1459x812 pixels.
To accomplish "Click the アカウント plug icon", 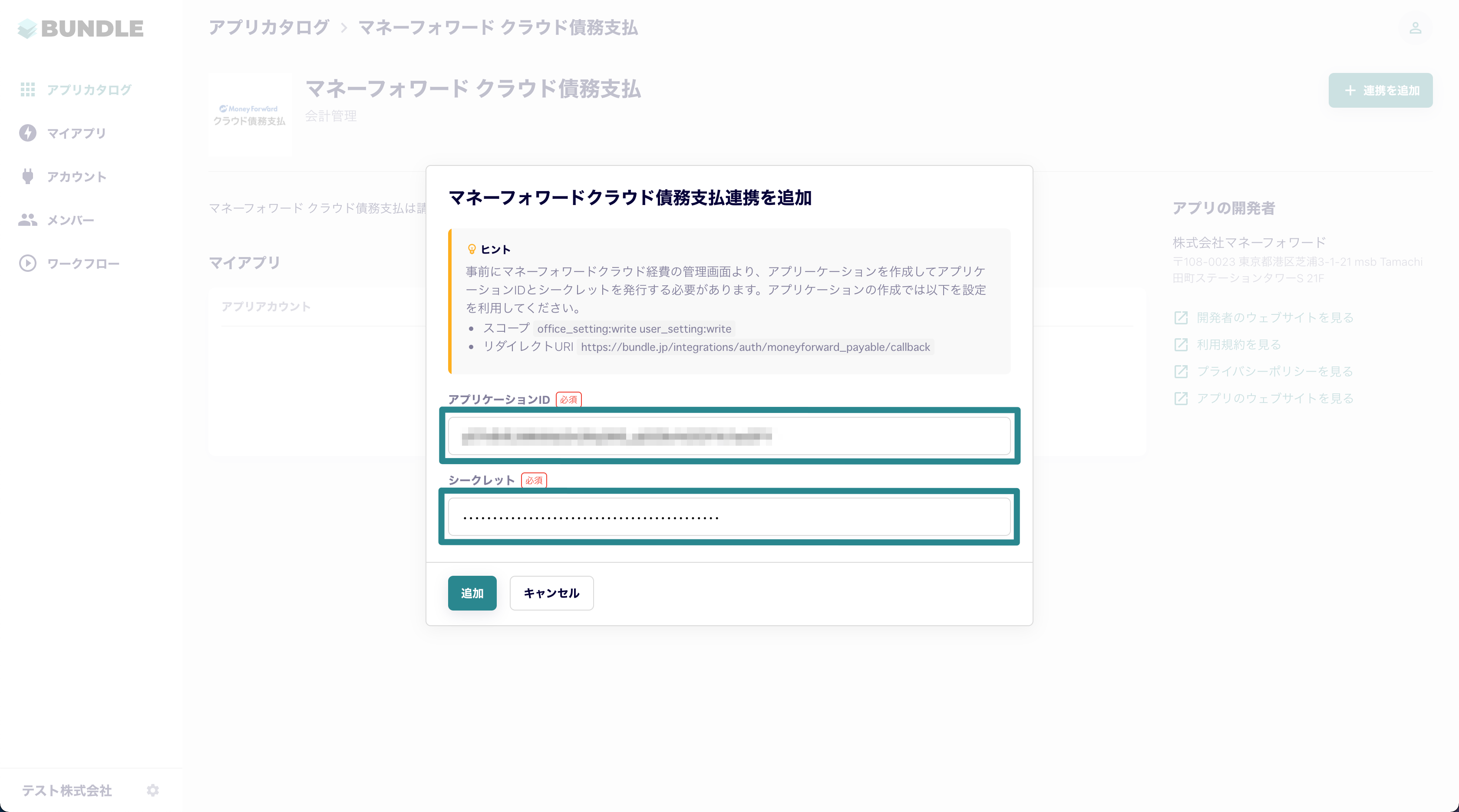I will coord(28,177).
